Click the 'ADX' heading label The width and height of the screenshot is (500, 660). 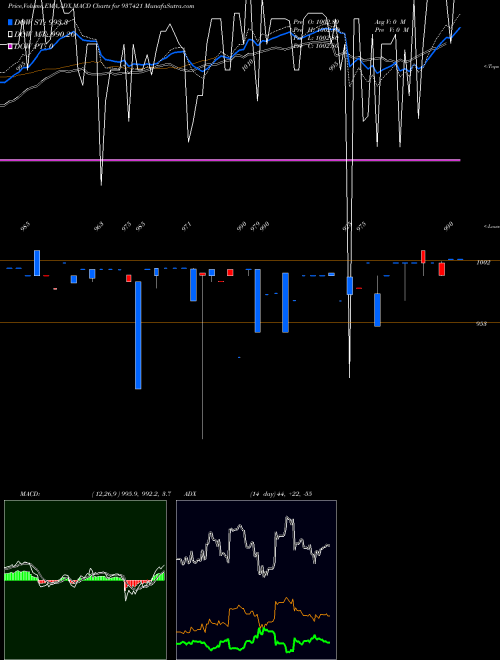[190, 494]
